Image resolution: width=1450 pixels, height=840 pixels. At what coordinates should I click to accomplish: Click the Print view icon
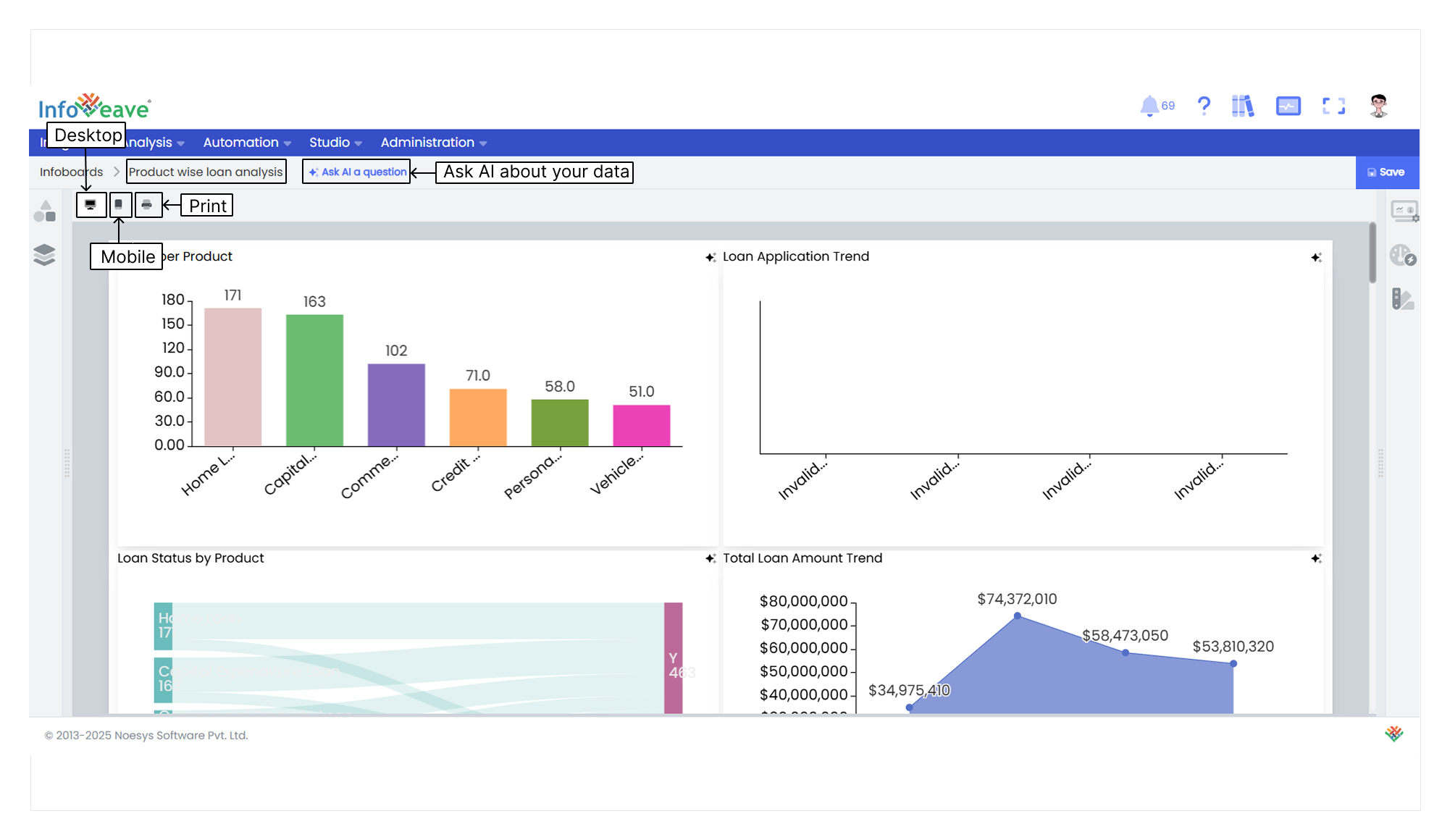(x=147, y=205)
